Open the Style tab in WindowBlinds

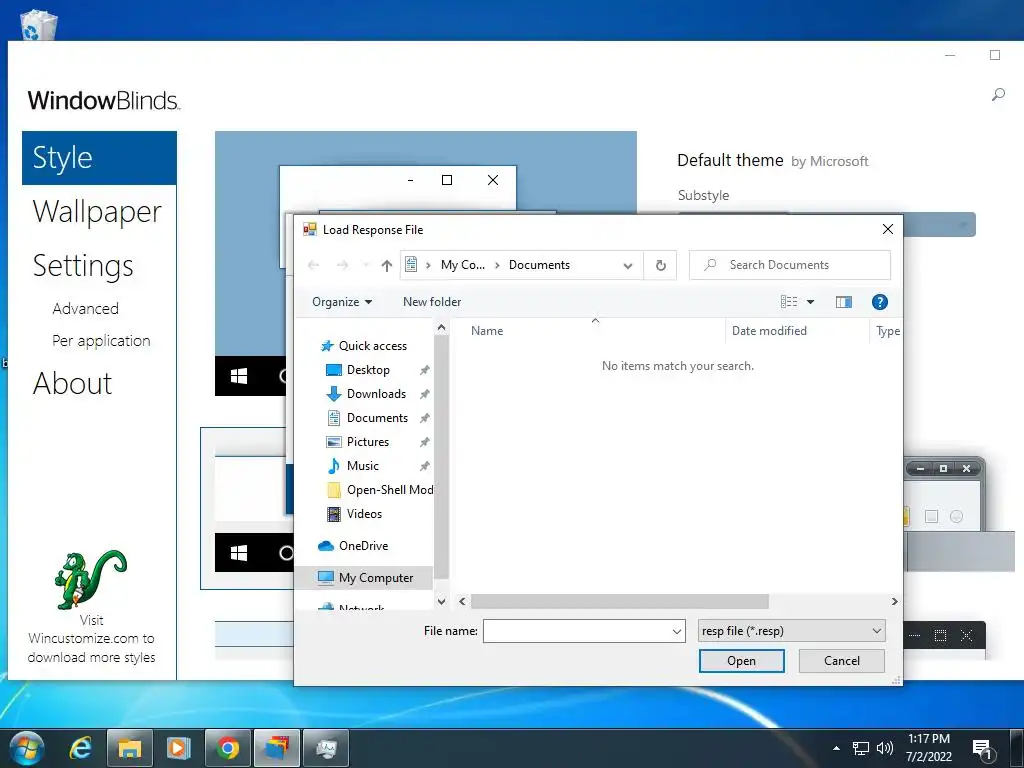[x=99, y=158]
